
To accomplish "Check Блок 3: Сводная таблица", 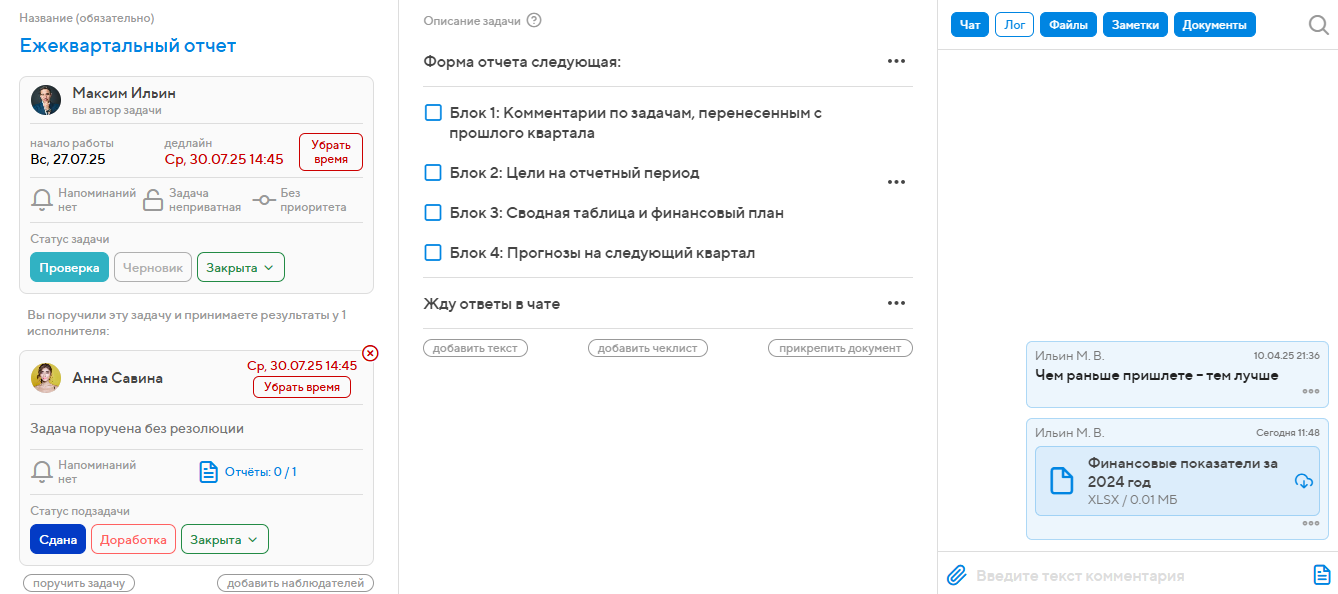I will pos(433,213).
